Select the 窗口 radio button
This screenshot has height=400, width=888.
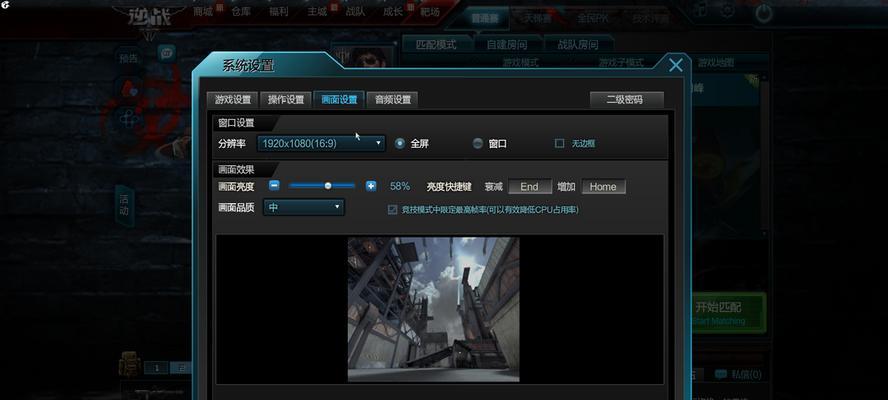pyautogui.click(x=477, y=143)
